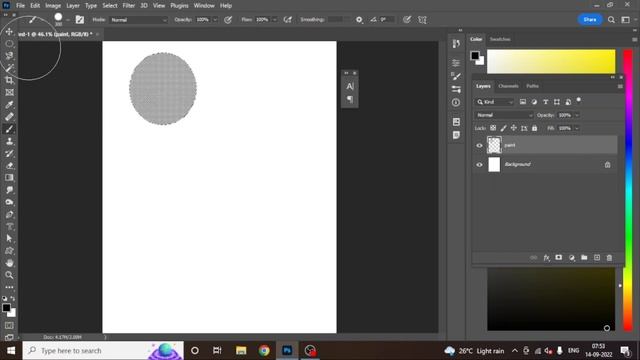The height and width of the screenshot is (360, 640).
Task: Toggle the brush settings panel
Action: tap(80, 20)
